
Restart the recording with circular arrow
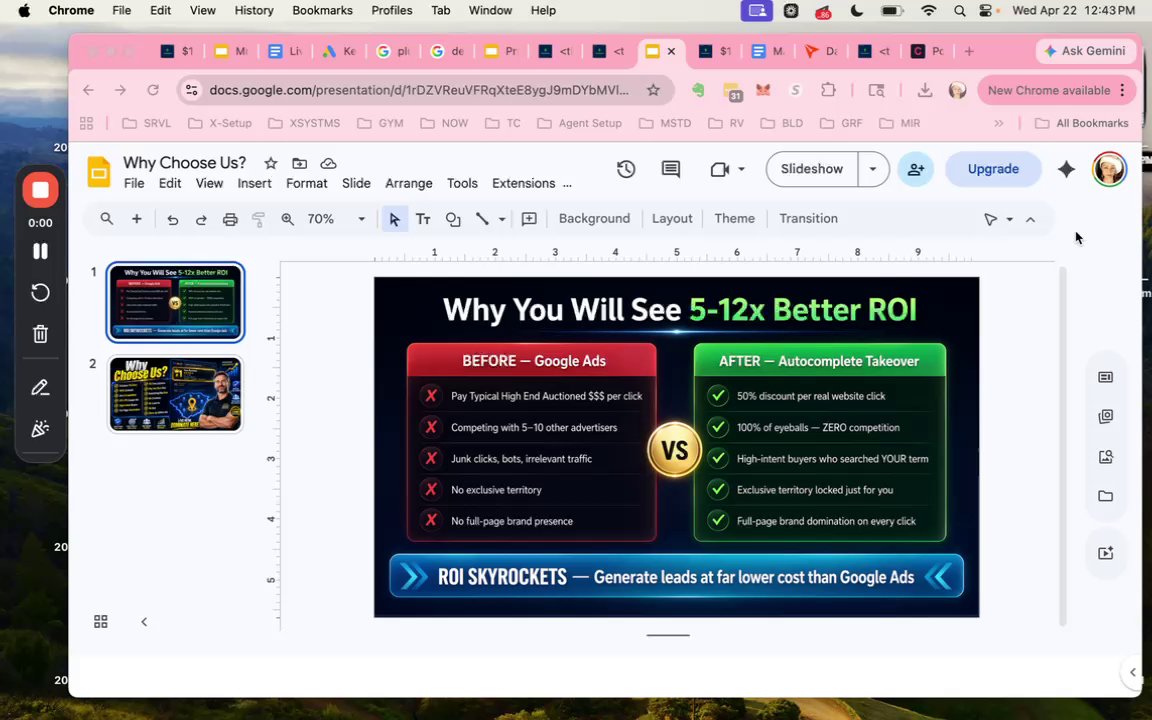pos(40,292)
